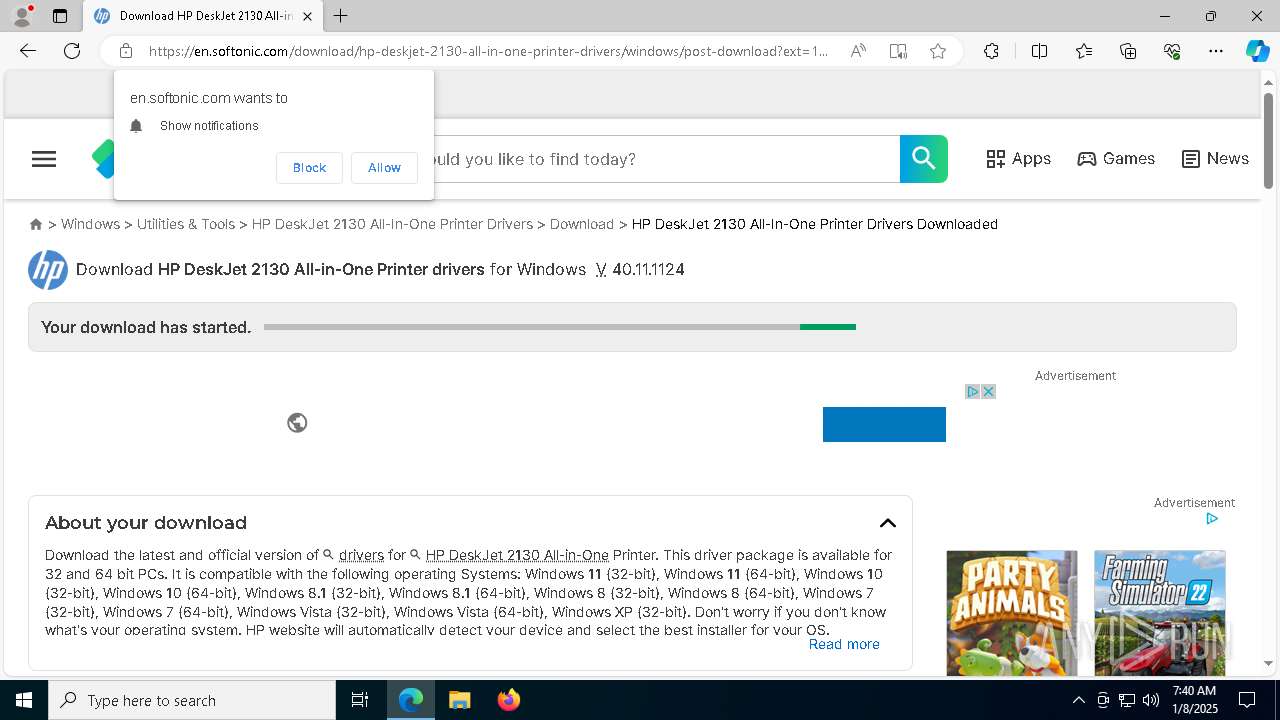Open File Explorer taskbar icon
This screenshot has width=1280, height=720.
pyautogui.click(x=459, y=700)
